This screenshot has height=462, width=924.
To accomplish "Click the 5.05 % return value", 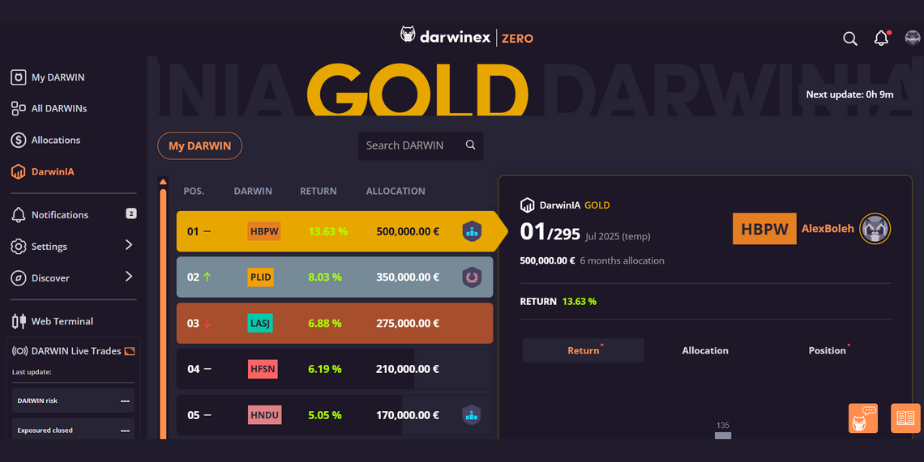I will click(325, 415).
